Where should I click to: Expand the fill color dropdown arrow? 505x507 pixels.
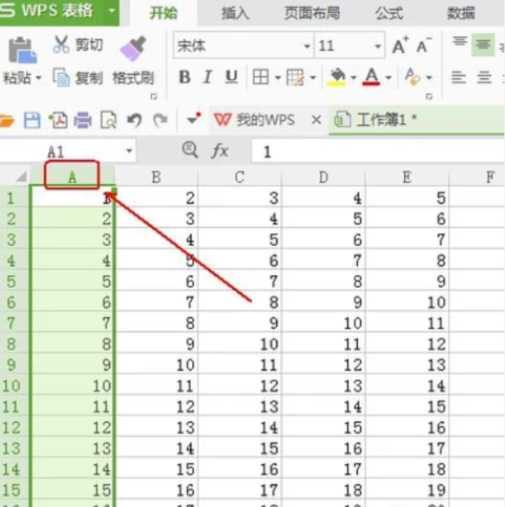354,78
